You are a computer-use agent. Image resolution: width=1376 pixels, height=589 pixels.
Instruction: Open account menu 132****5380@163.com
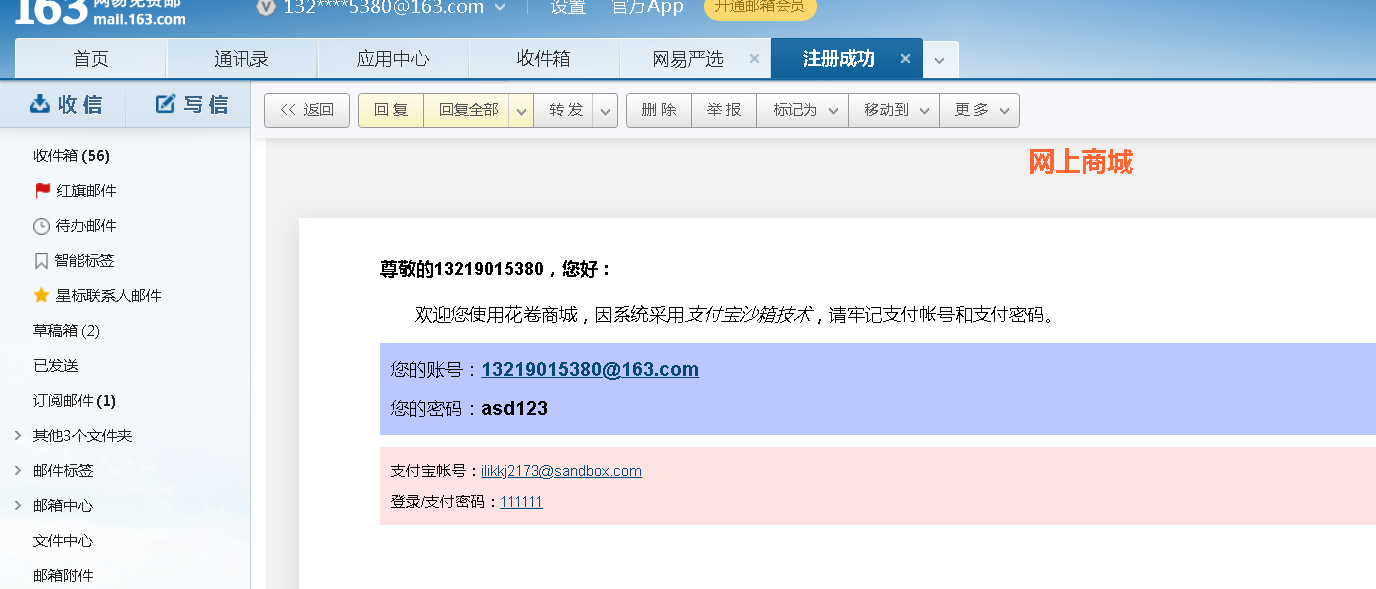(x=396, y=7)
